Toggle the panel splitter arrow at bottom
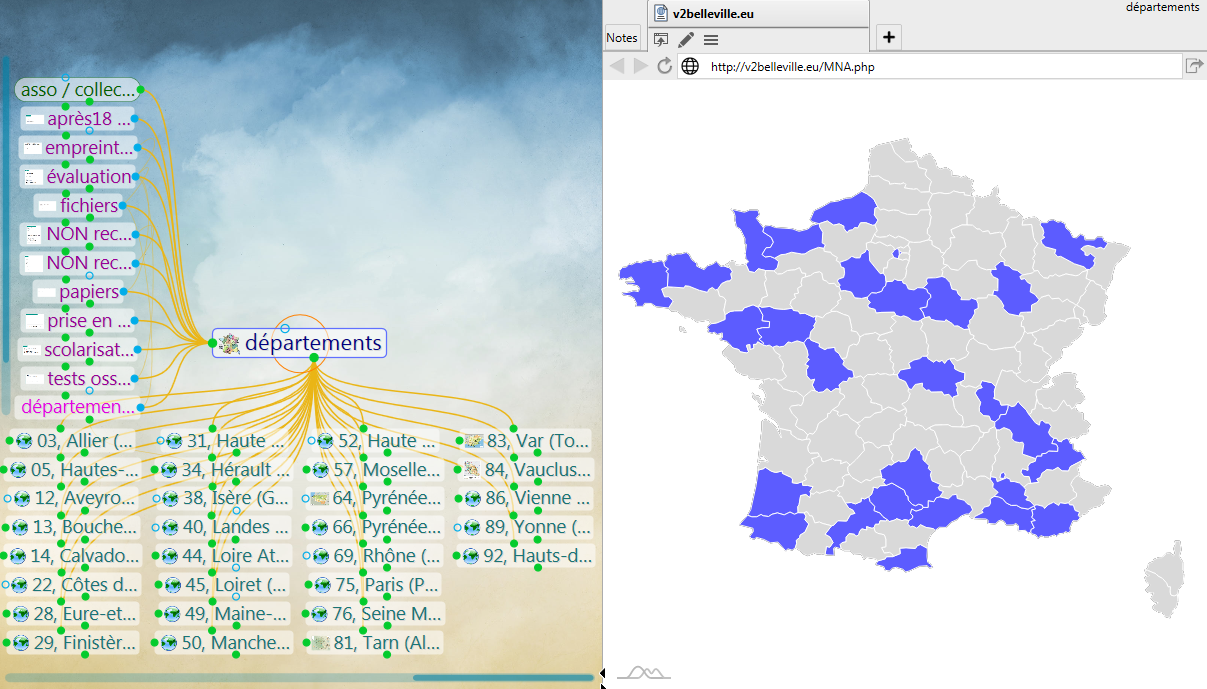The width and height of the screenshot is (1207, 689). (x=602, y=679)
